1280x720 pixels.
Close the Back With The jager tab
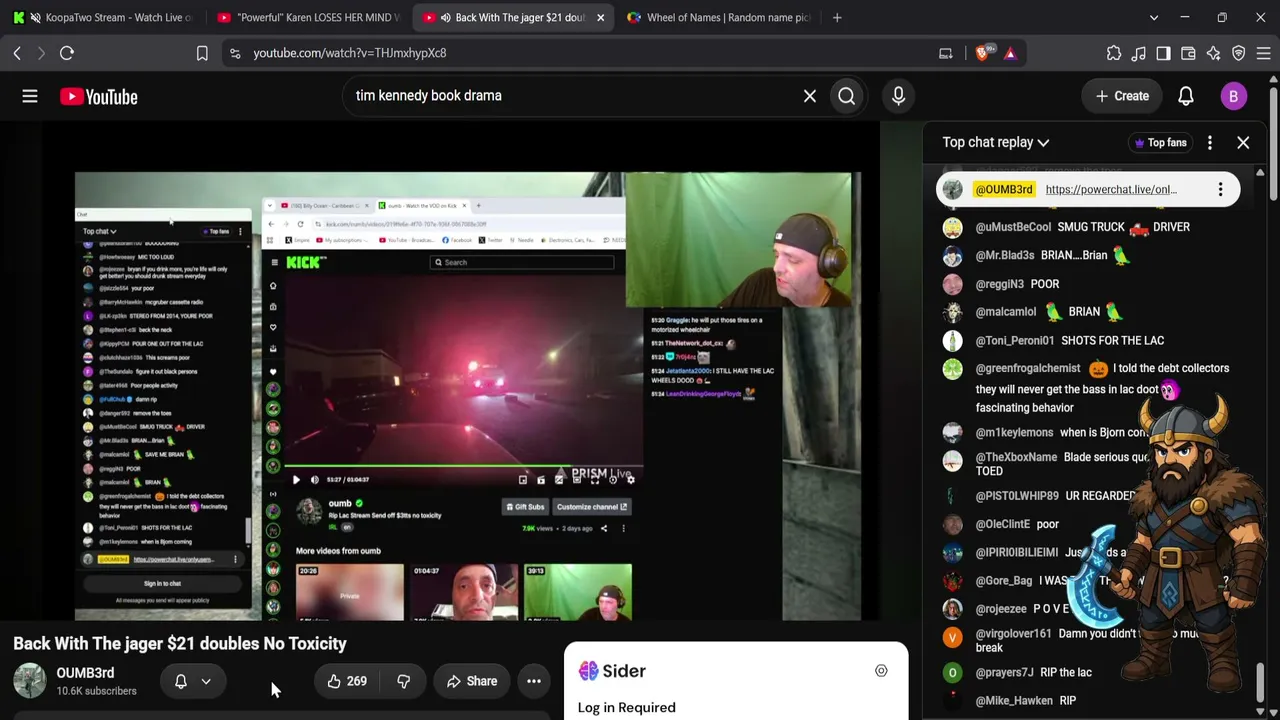(x=600, y=17)
